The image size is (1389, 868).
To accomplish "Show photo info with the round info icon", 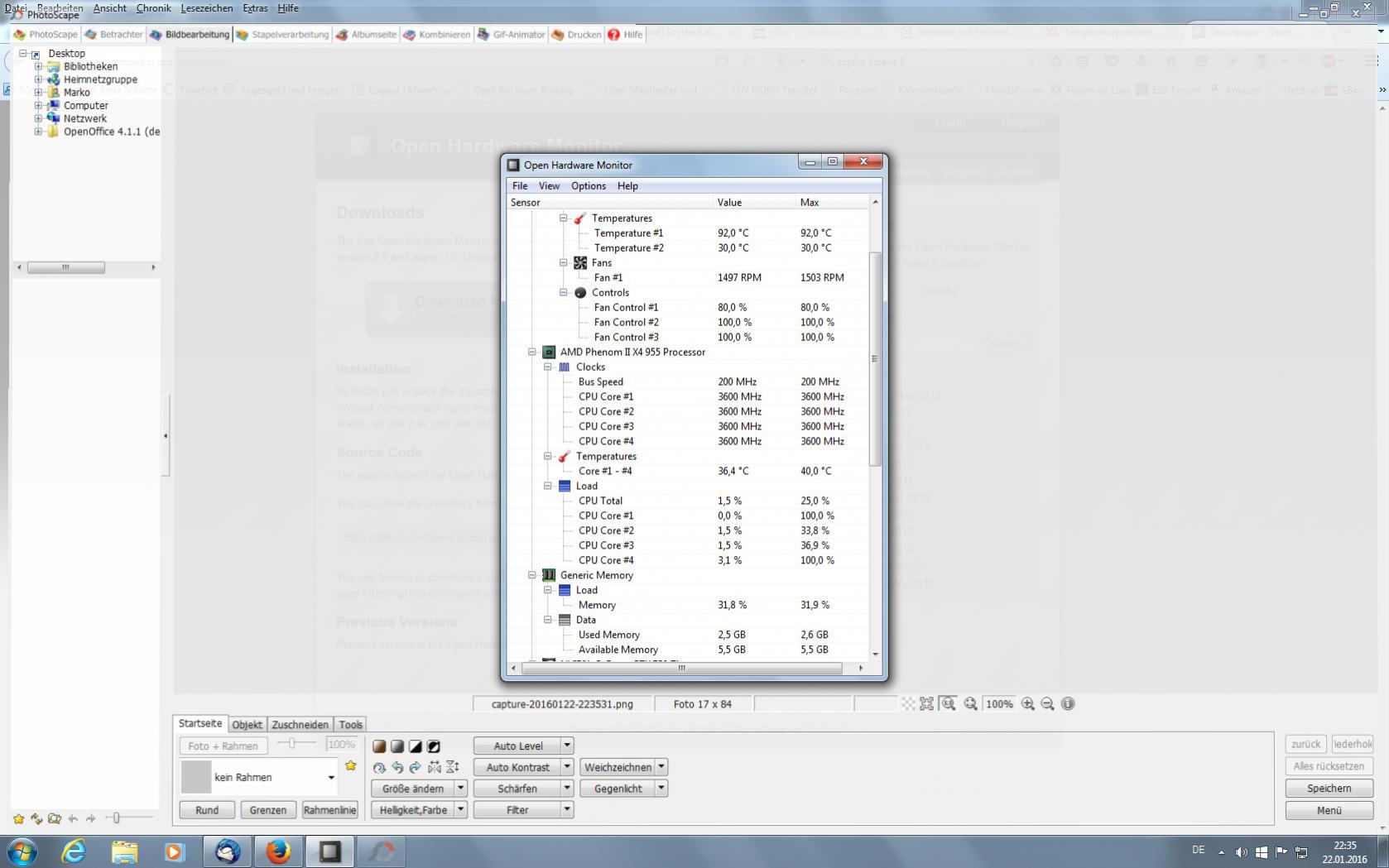I will click(1068, 703).
